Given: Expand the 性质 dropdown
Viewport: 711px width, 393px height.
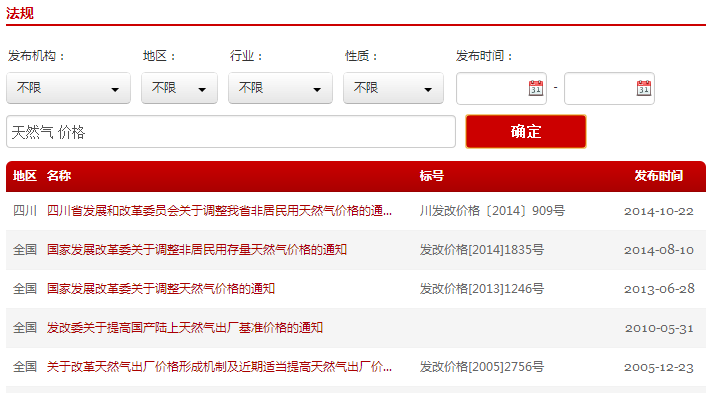Looking at the screenshot, I should (393, 88).
